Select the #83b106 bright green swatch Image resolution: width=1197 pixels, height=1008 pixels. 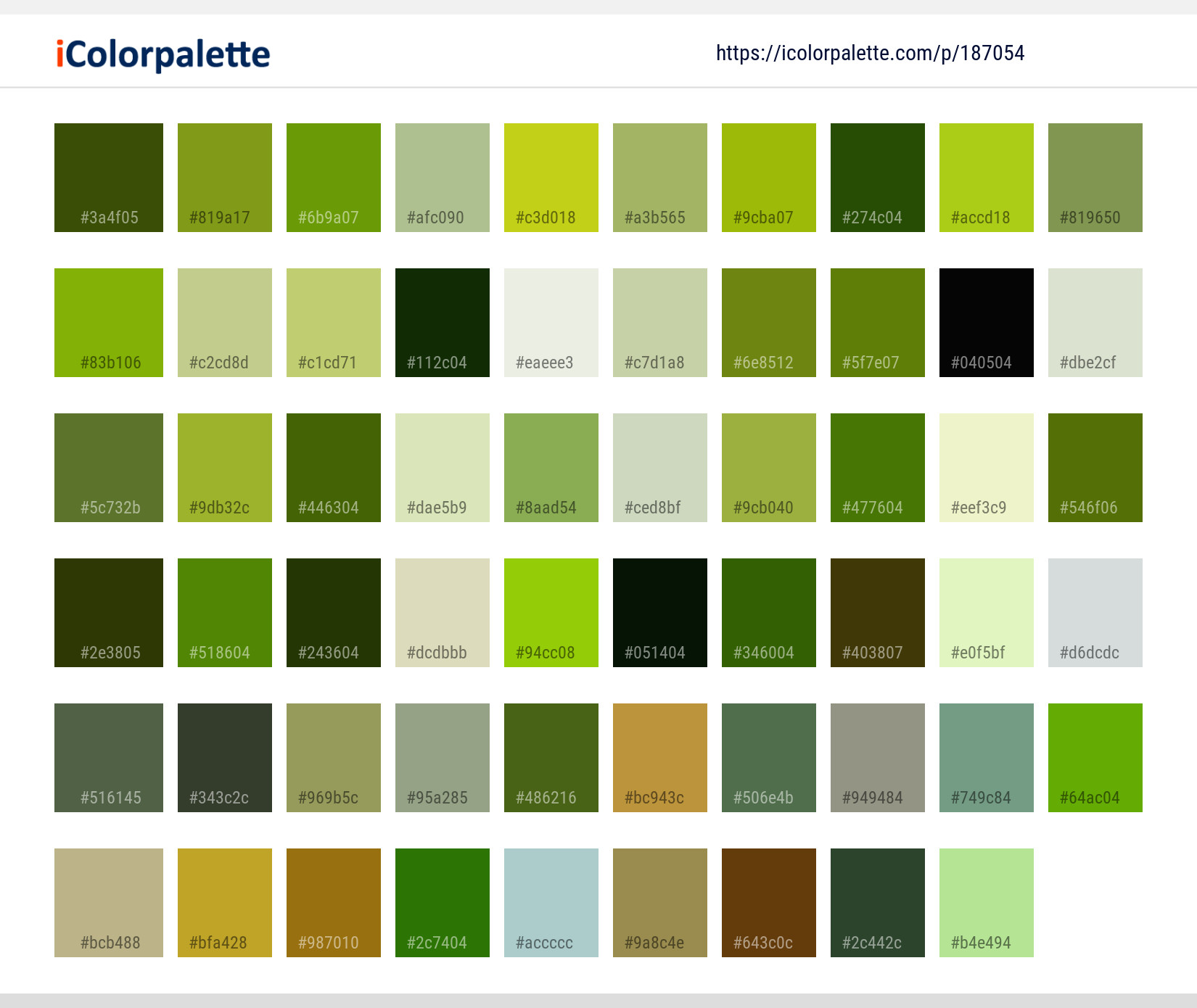(x=109, y=323)
